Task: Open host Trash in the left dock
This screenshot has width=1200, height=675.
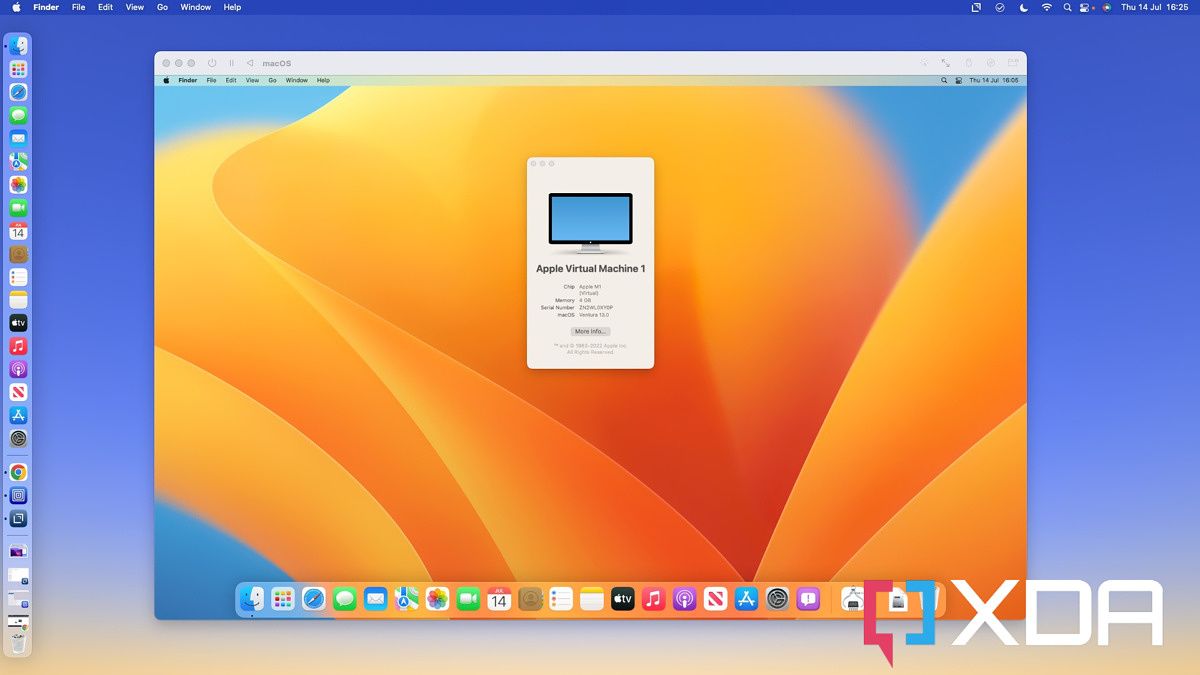Action: pos(18,644)
